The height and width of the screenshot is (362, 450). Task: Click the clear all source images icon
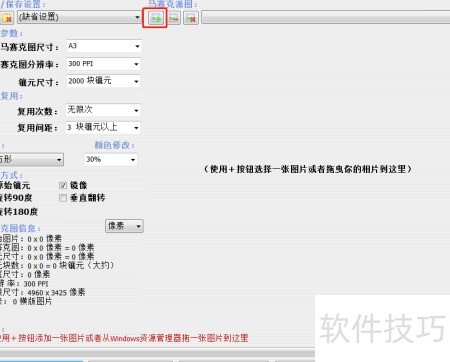pyautogui.click(x=191, y=18)
